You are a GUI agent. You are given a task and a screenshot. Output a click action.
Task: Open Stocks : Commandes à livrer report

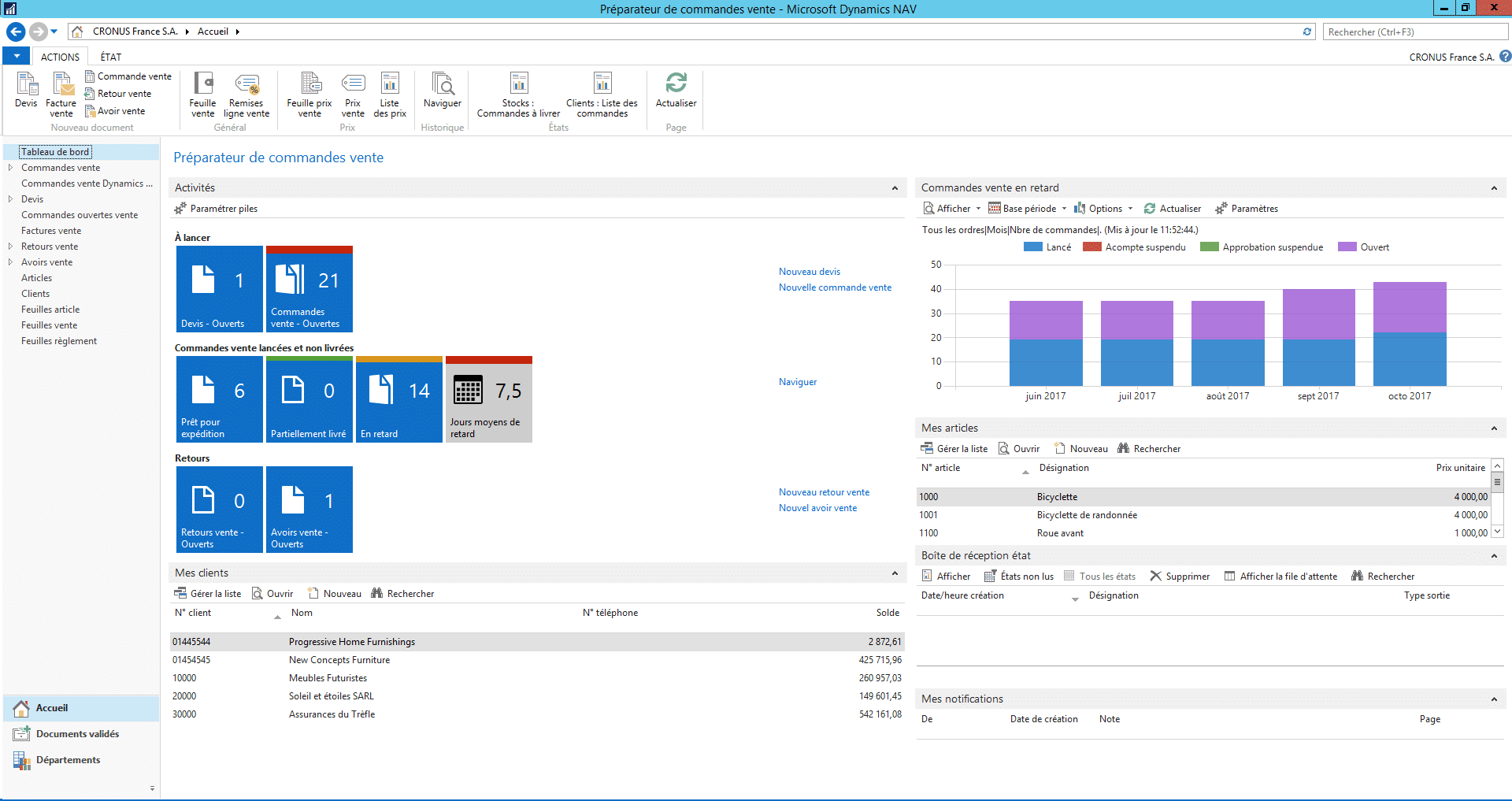pyautogui.click(x=519, y=95)
